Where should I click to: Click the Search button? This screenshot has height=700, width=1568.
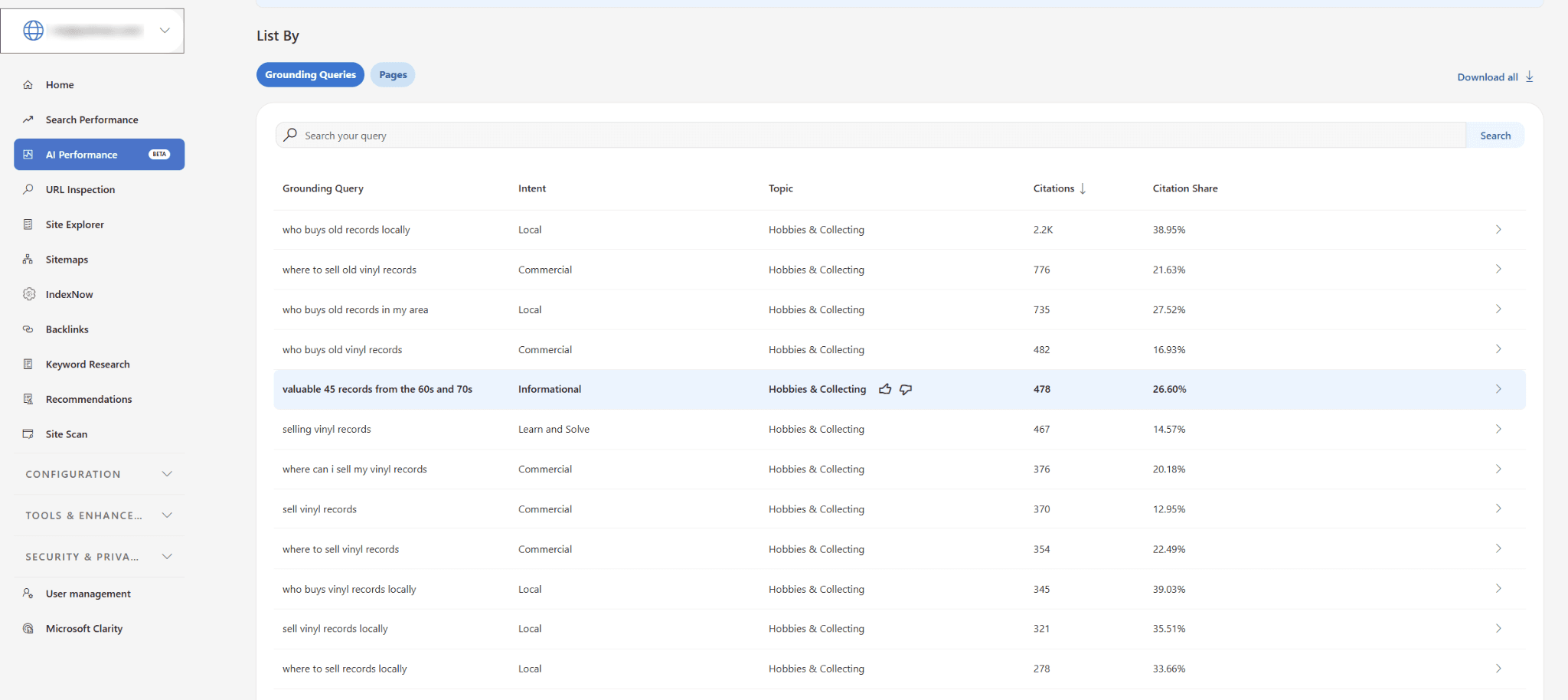(x=1495, y=136)
